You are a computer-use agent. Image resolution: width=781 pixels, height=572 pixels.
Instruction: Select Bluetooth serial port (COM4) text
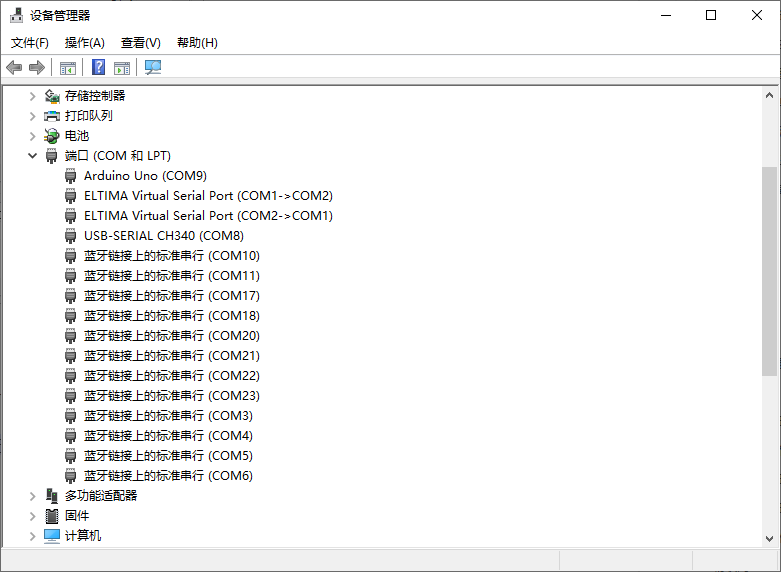pyautogui.click(x=168, y=435)
